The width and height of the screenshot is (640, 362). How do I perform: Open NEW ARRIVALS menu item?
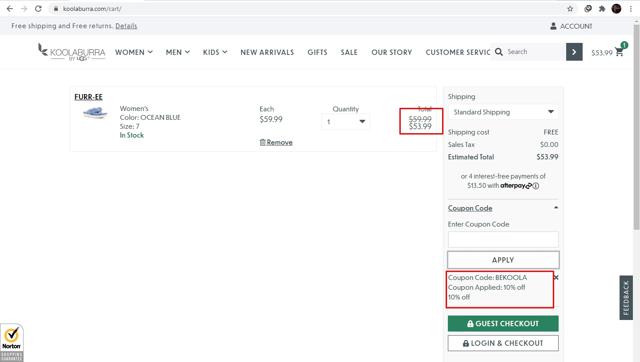pyautogui.click(x=267, y=52)
